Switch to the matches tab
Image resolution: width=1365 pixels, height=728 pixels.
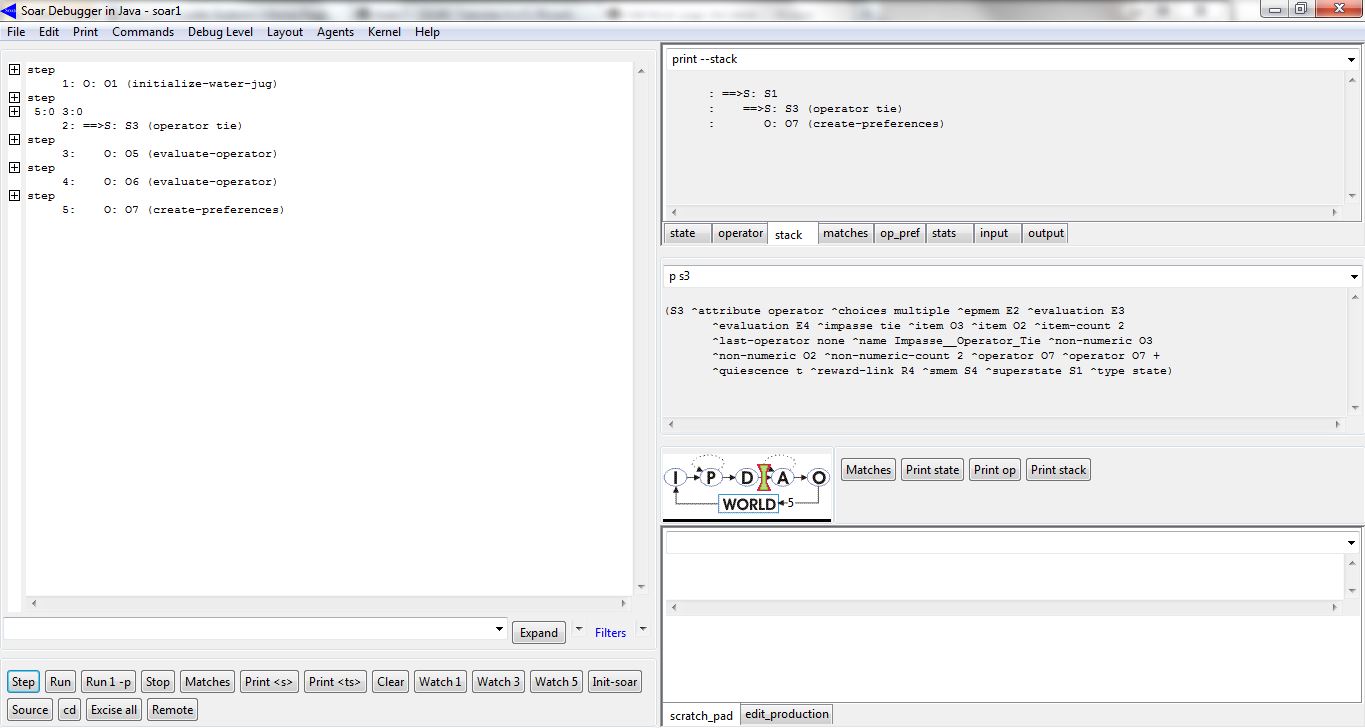point(845,233)
